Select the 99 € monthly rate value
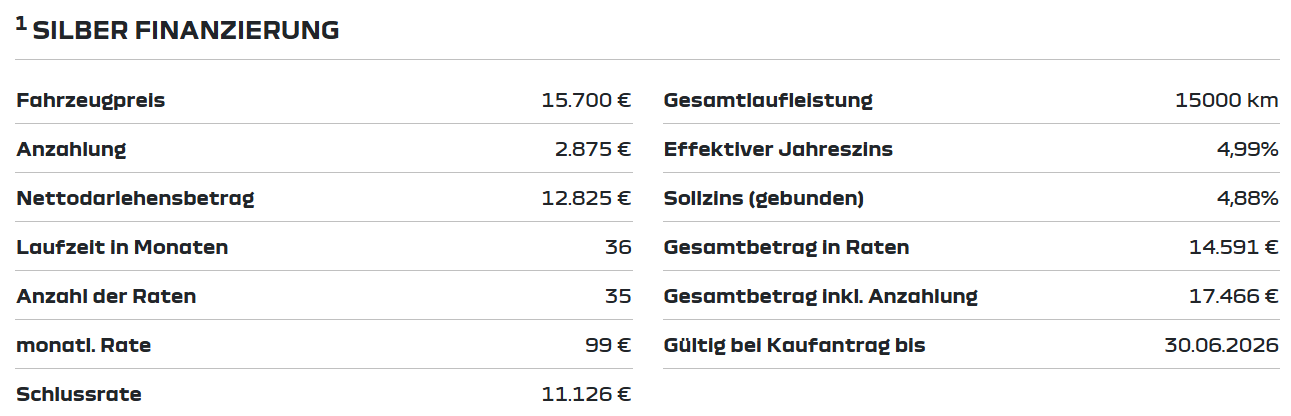The height and width of the screenshot is (416, 1291). click(608, 345)
